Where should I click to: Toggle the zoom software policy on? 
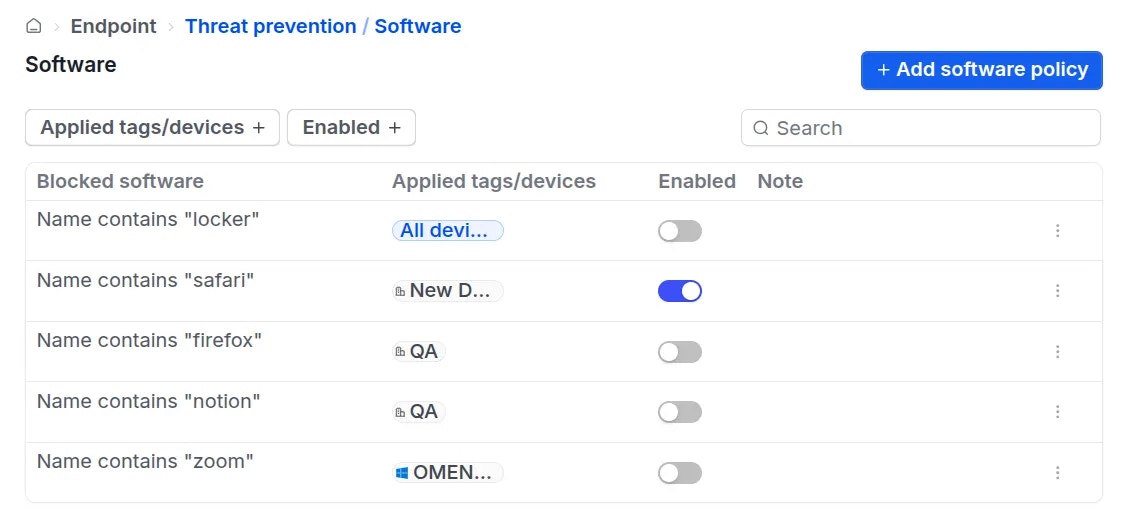[680, 473]
